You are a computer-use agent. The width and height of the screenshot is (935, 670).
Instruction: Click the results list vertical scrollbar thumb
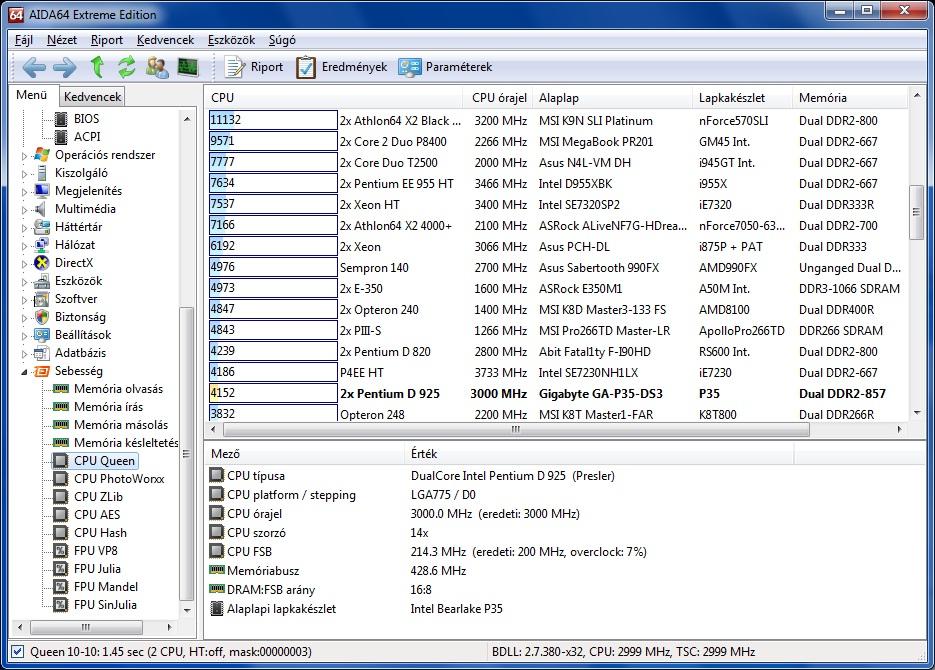pos(916,212)
